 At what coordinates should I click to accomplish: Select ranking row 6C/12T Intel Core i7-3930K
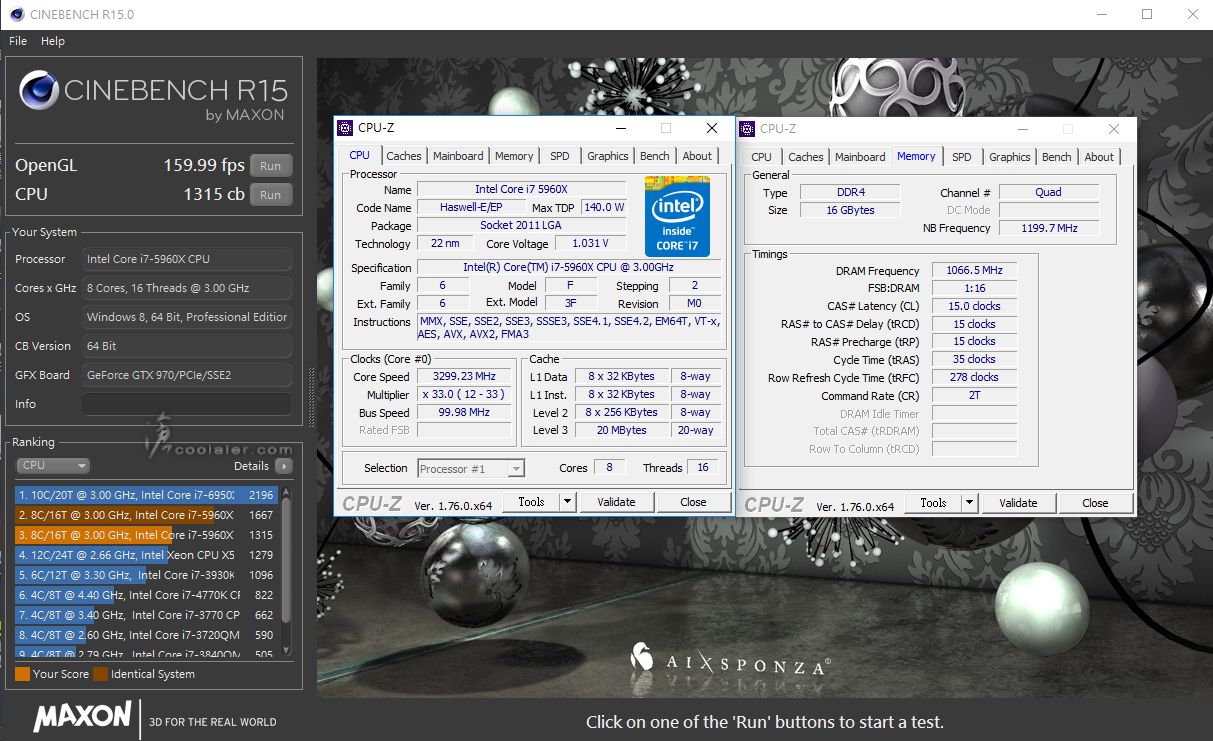146,575
